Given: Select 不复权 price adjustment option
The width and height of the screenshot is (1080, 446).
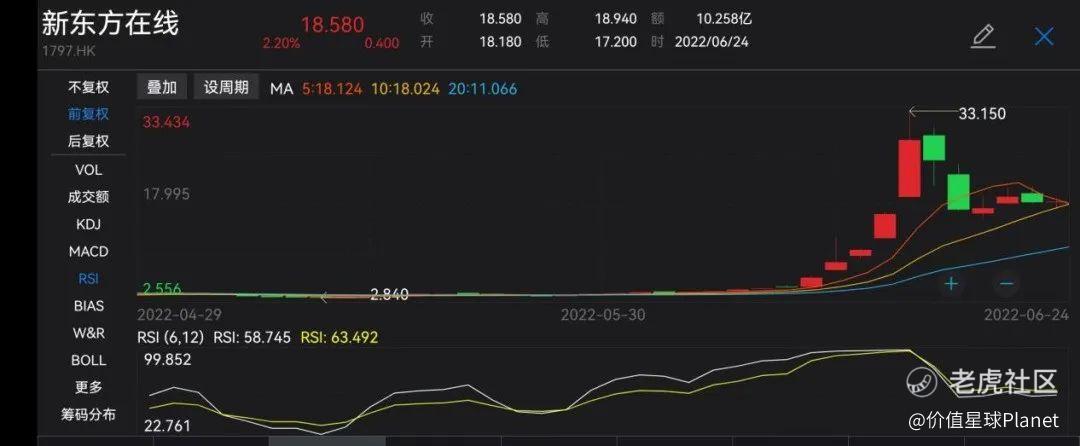Looking at the screenshot, I should click(88, 87).
